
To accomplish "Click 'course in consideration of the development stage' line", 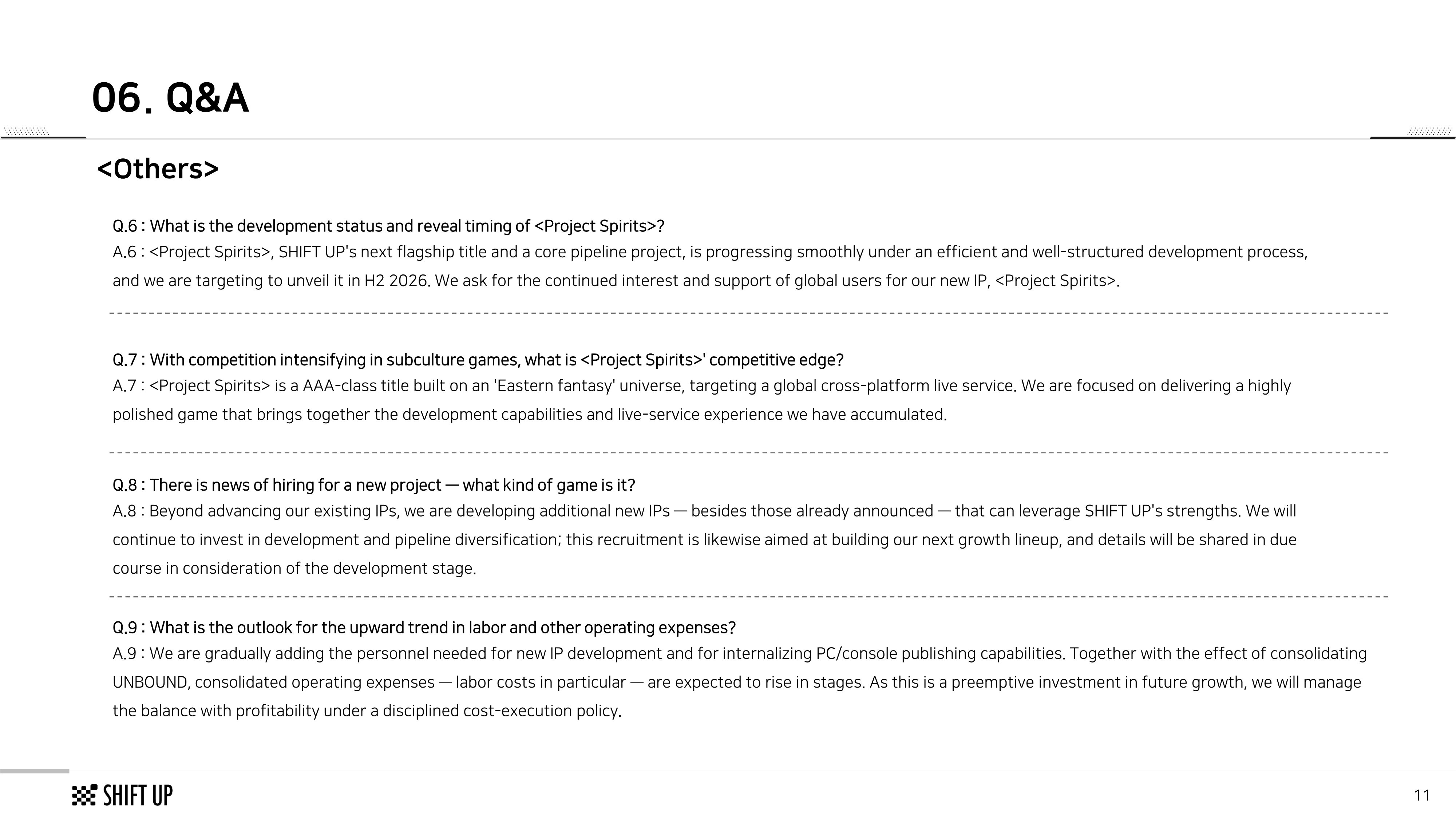I will (x=294, y=568).
